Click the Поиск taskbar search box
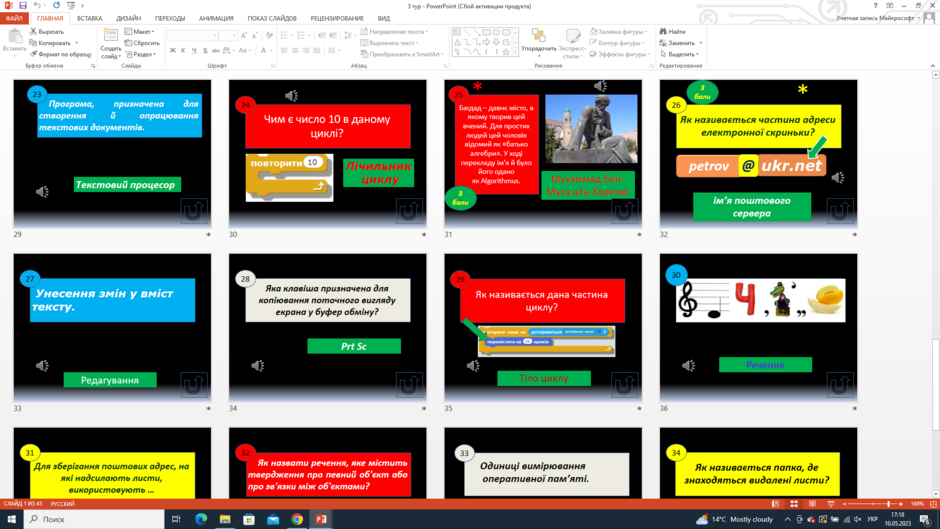Viewport: 940px width, 529px height. pos(94,519)
